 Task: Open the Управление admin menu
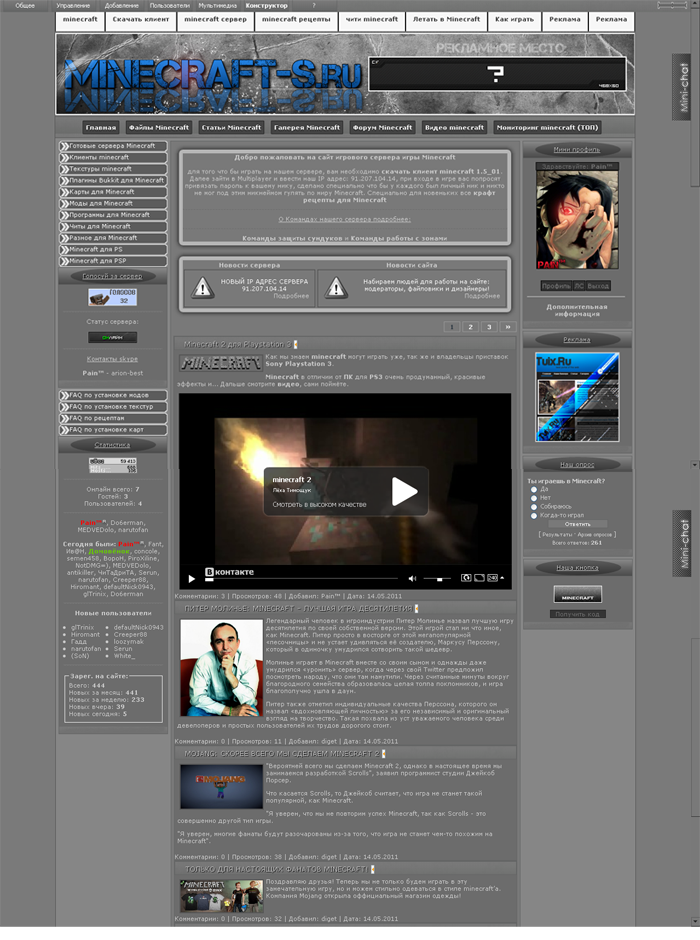73,5
